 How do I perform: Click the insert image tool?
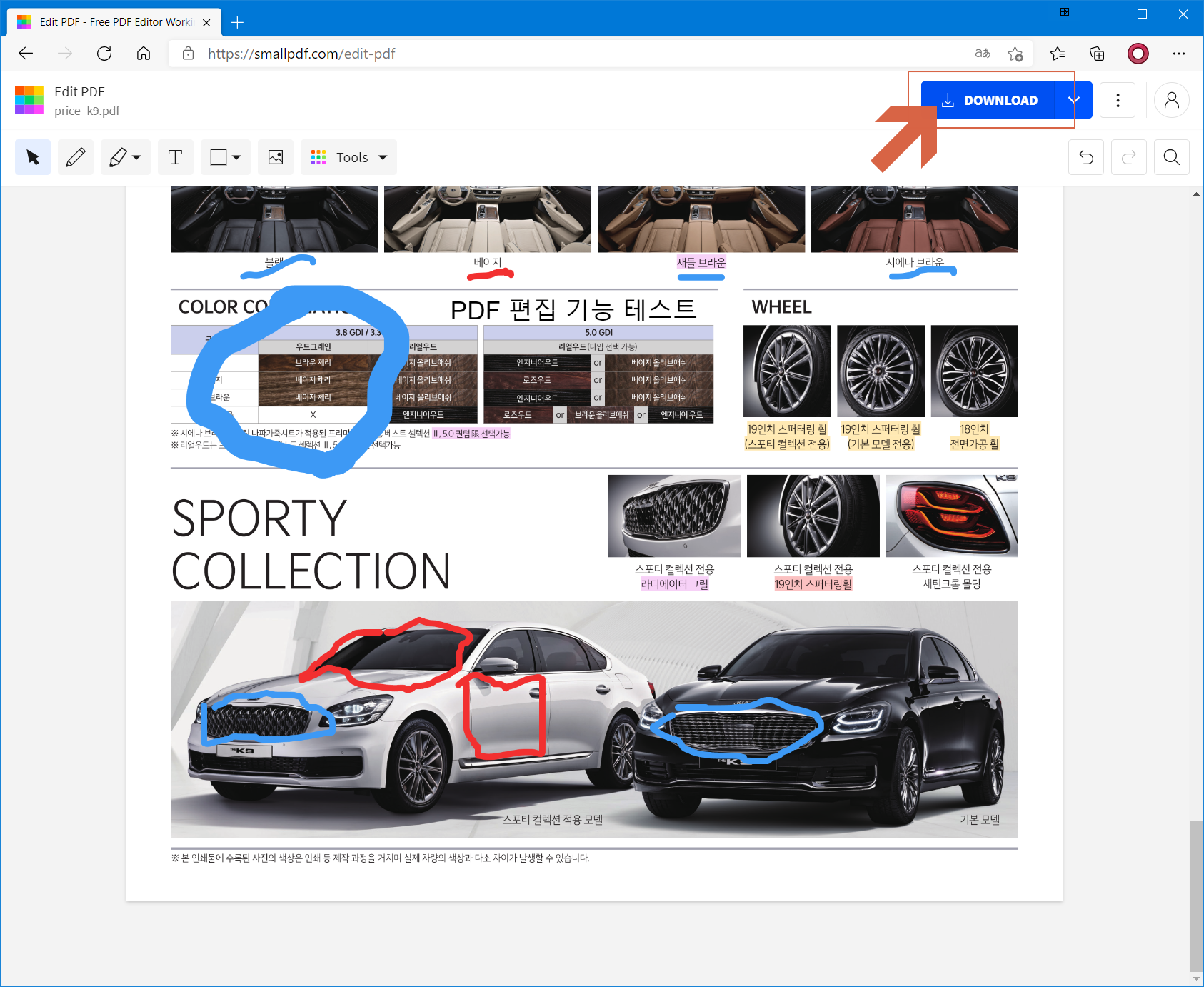(276, 157)
